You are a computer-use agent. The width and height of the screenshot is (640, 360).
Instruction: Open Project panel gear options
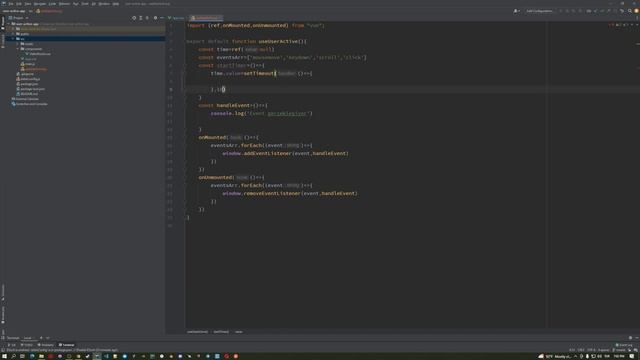[155, 18]
